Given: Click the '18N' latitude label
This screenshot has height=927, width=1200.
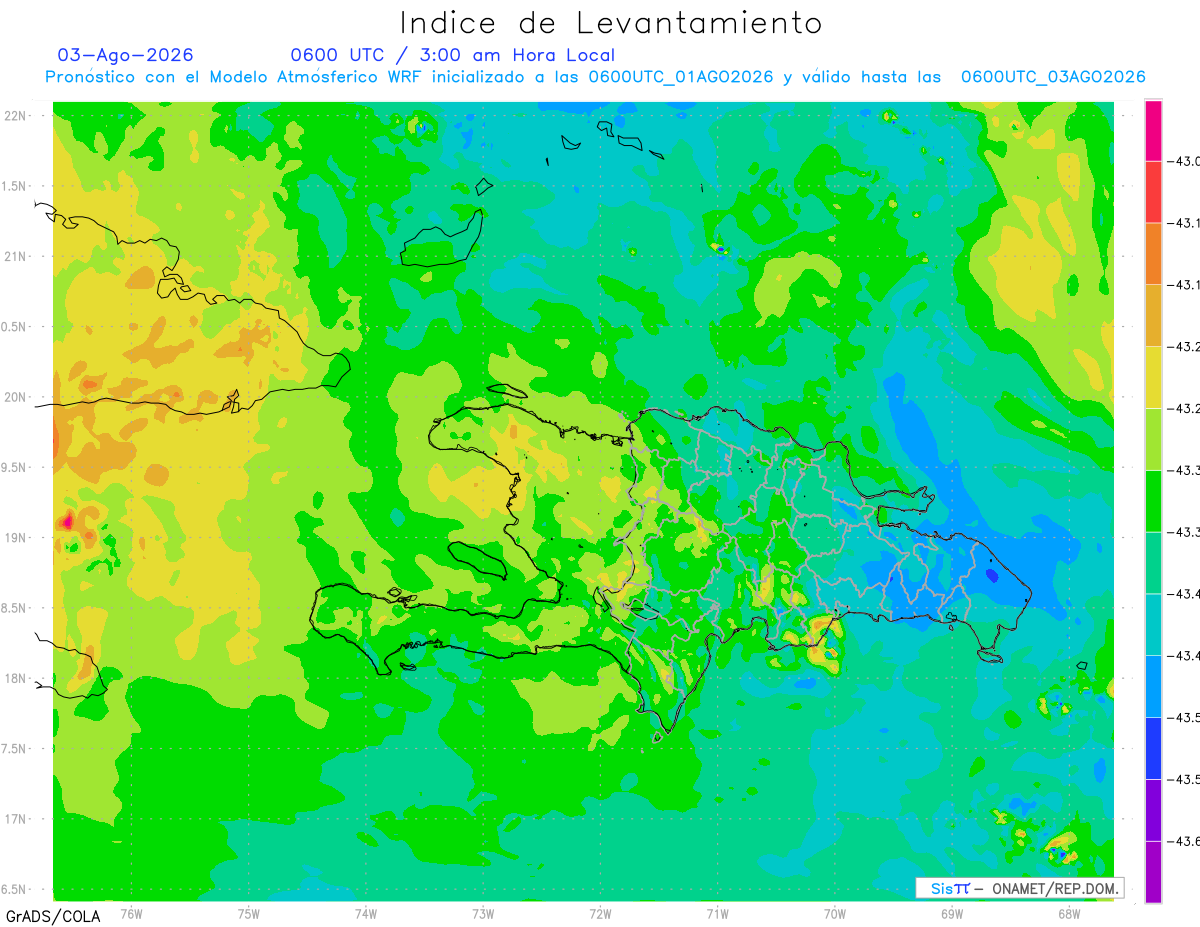Looking at the screenshot, I should pyautogui.click(x=17, y=678).
